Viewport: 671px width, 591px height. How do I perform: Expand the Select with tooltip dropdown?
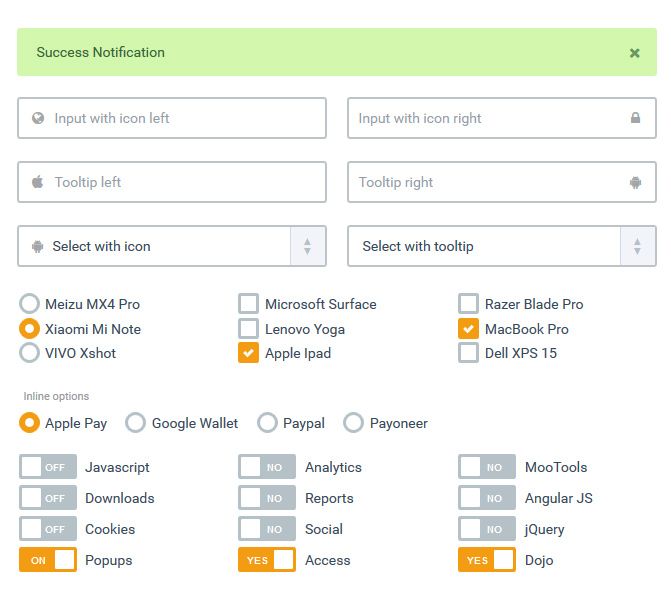pos(637,246)
